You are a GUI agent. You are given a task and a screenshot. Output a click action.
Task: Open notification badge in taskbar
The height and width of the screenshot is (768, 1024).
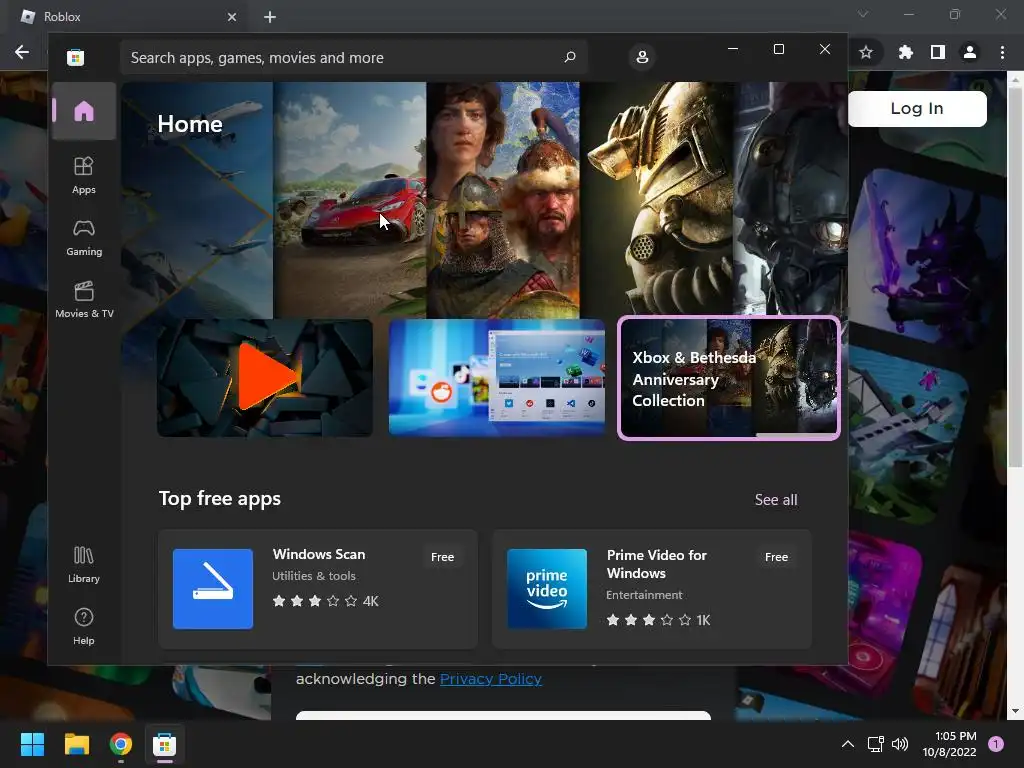point(996,744)
